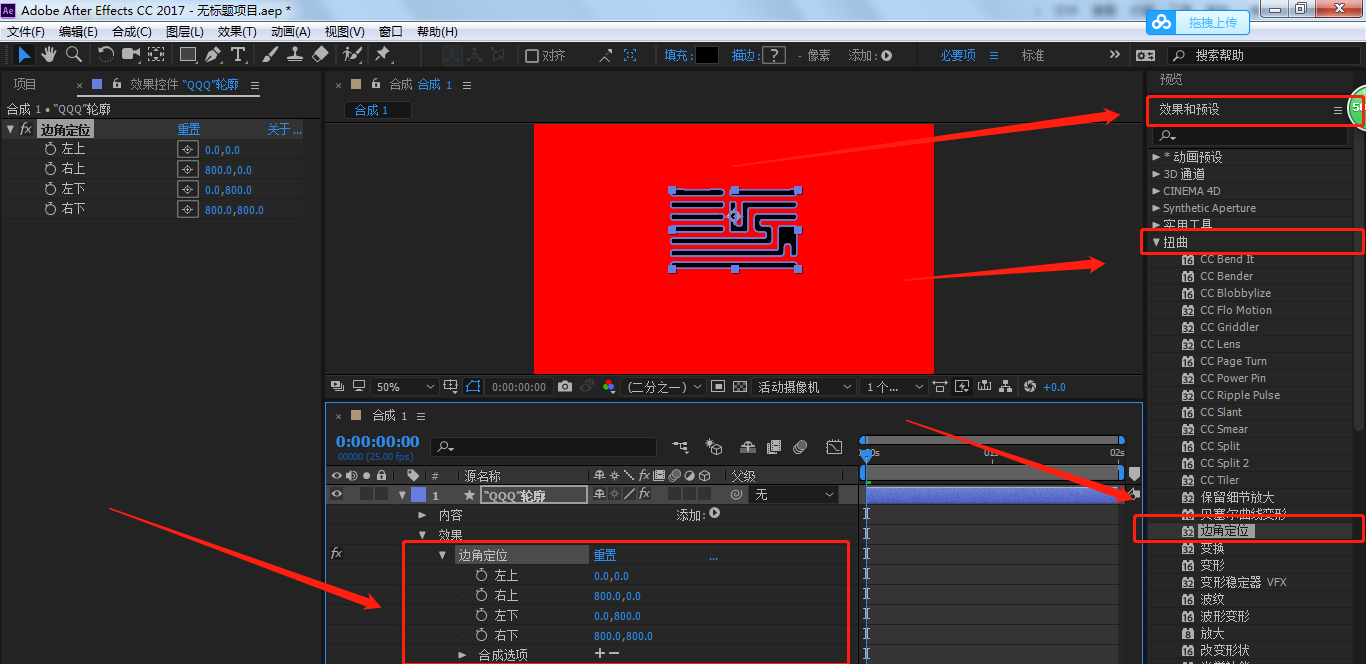Screen dimensions: 1366x664
Task: Open the composition flowchart icon in viewer
Action: click(1008, 387)
